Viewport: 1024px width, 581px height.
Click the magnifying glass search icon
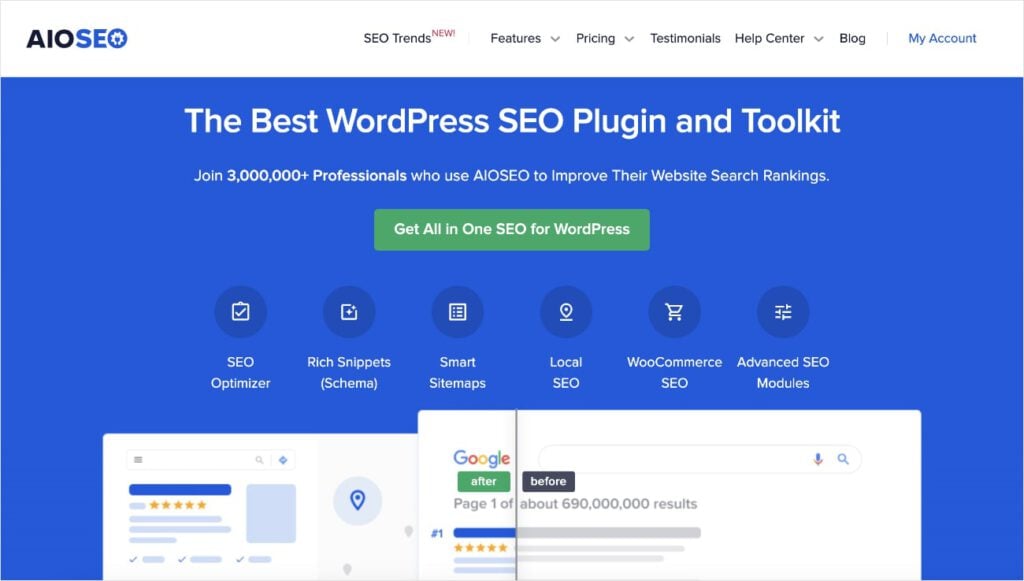tap(843, 458)
